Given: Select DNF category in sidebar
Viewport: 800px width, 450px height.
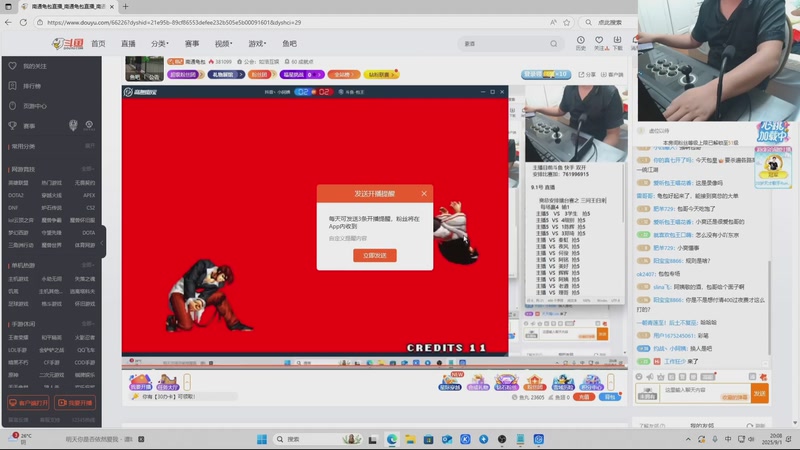Looking at the screenshot, I should click(13, 208).
